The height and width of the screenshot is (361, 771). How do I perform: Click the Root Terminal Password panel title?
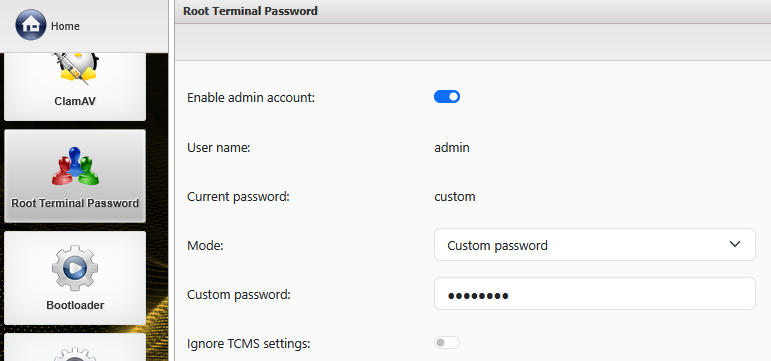(x=250, y=11)
